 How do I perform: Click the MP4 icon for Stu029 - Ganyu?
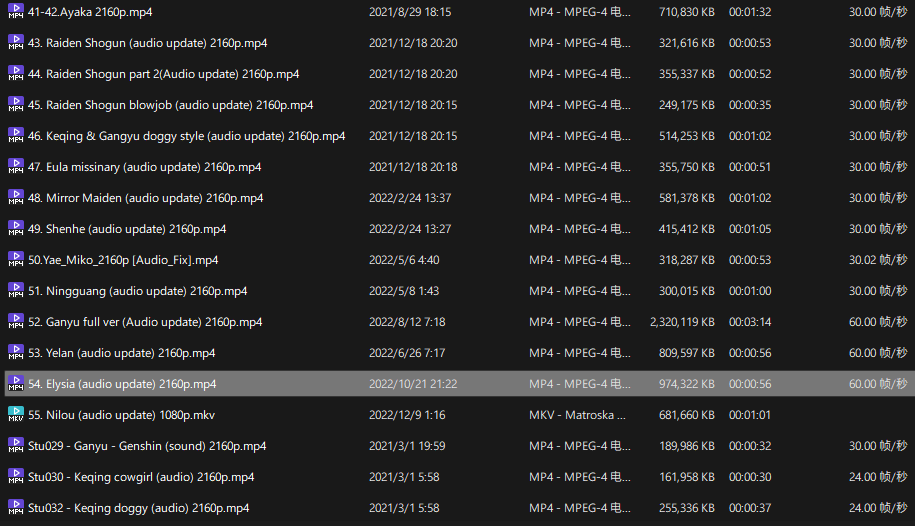16,445
